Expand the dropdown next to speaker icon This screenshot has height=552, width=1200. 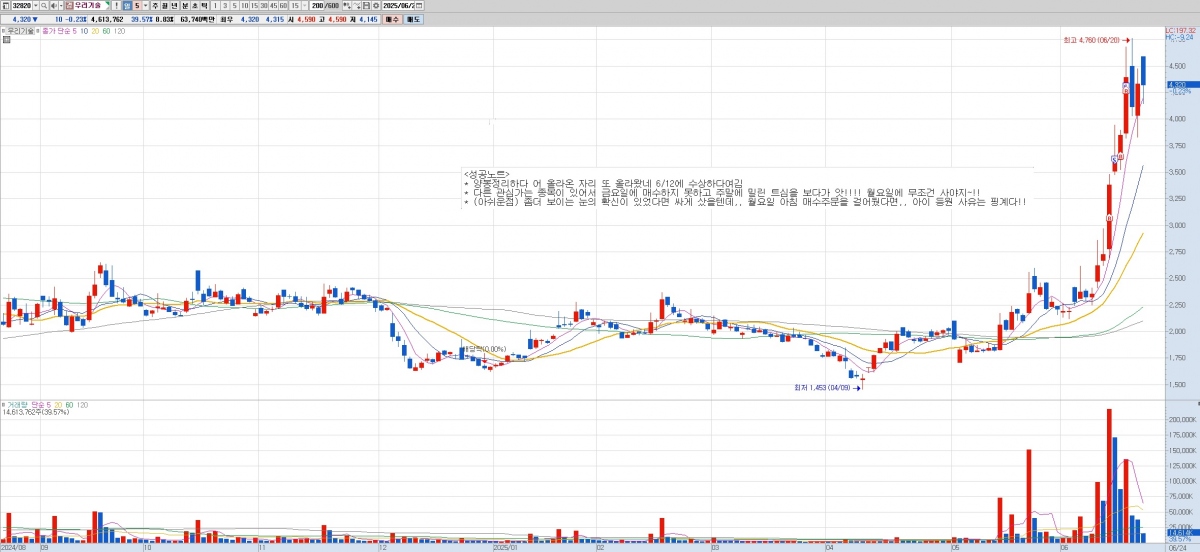coord(62,5)
